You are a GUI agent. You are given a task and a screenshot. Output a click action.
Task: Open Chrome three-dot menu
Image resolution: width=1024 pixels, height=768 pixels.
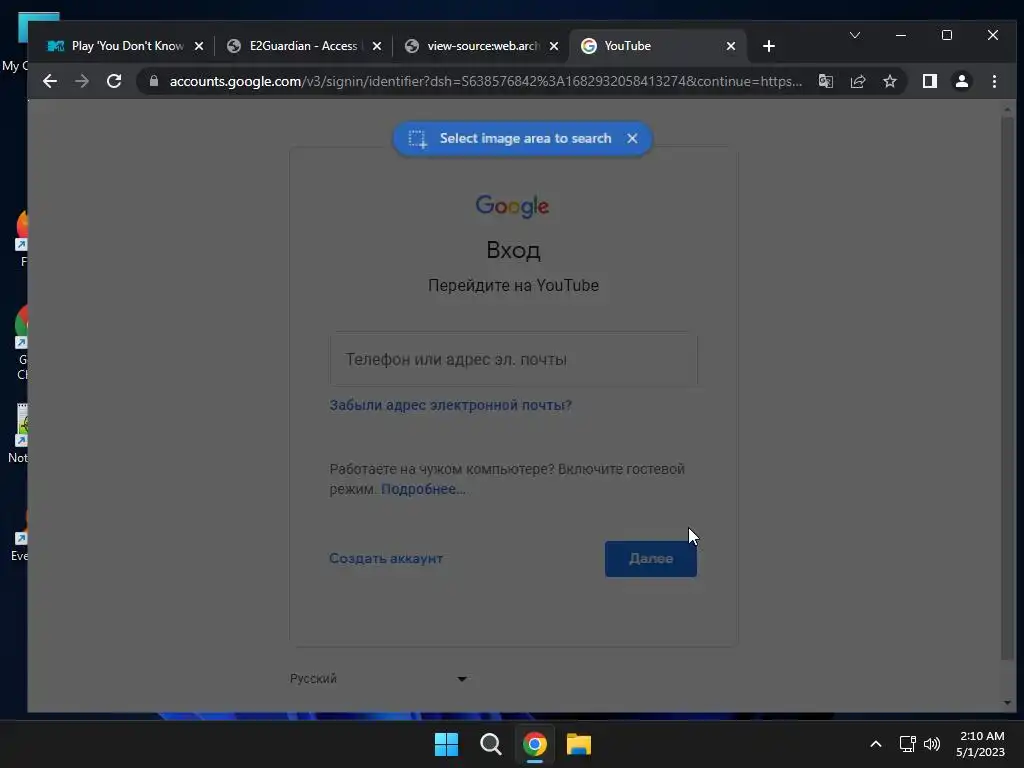click(x=994, y=81)
